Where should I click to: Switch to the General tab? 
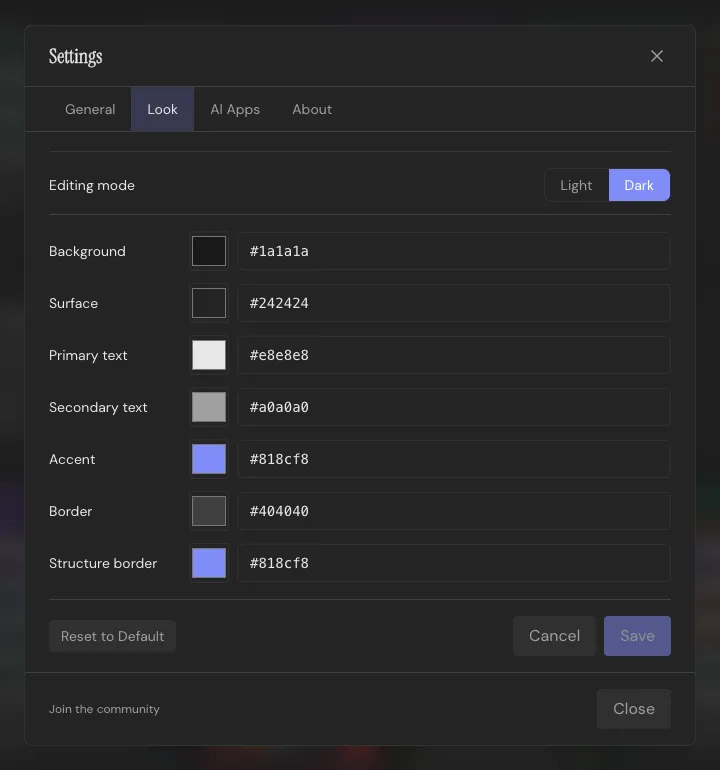(x=90, y=109)
